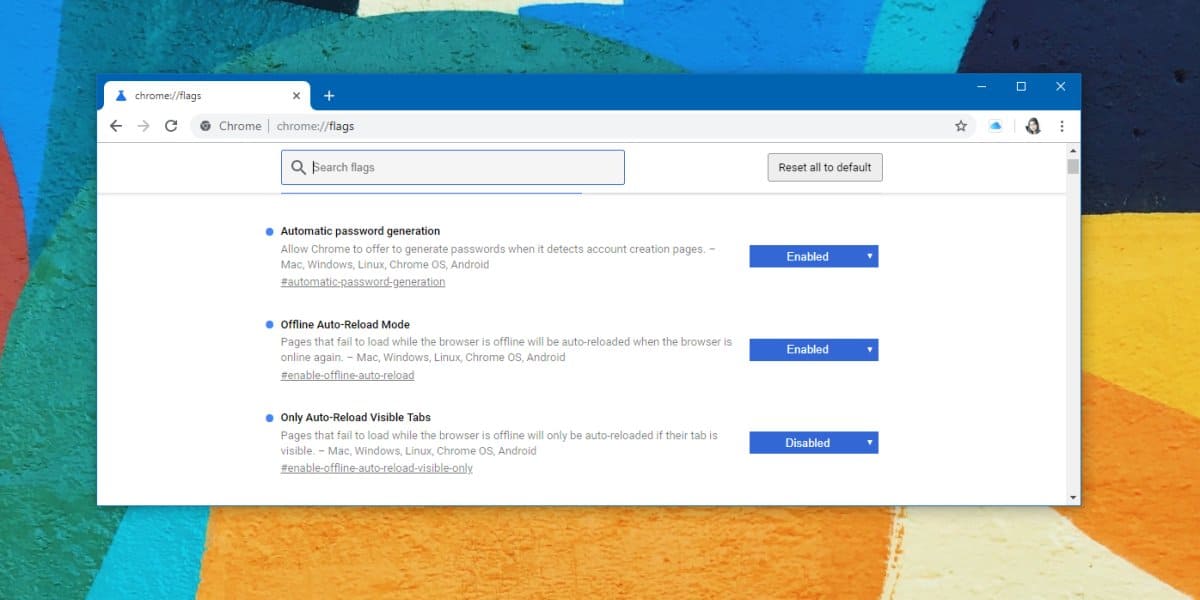Open Chrome's three-dot customize menu

(1062, 126)
